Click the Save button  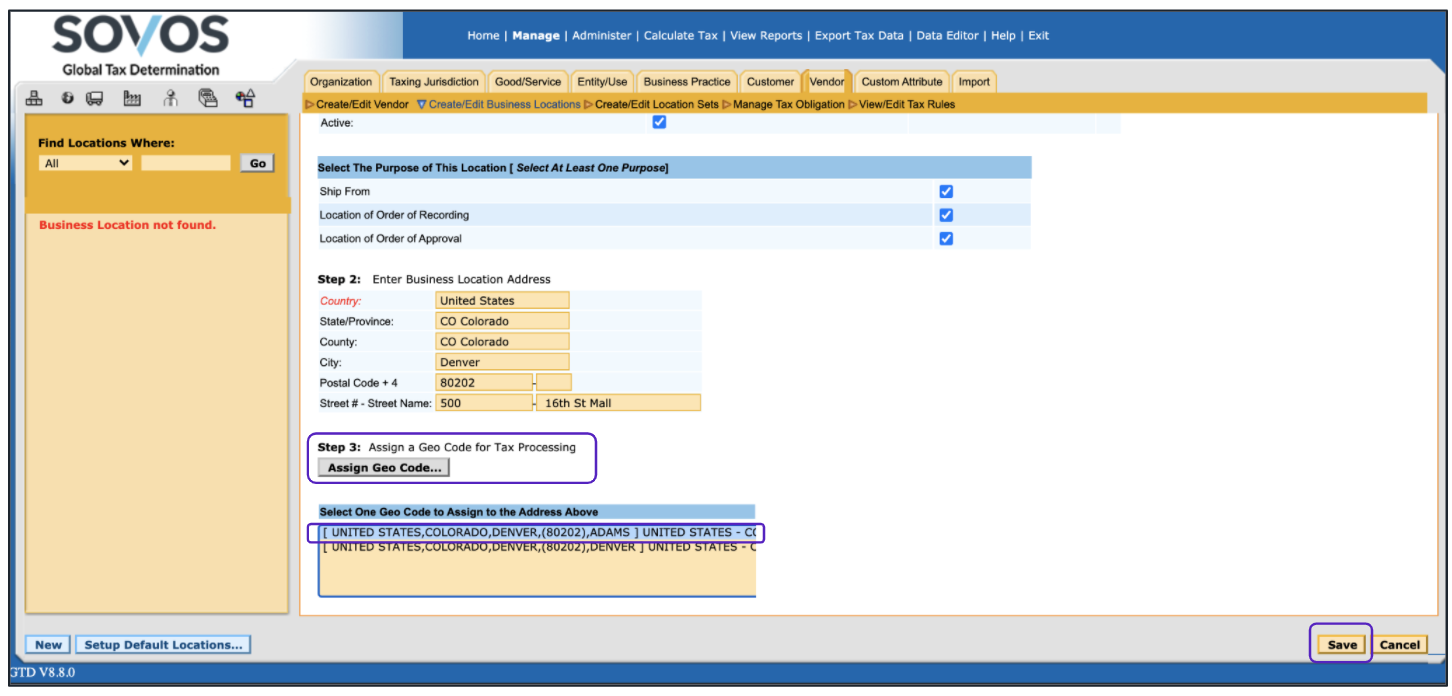pos(1341,645)
